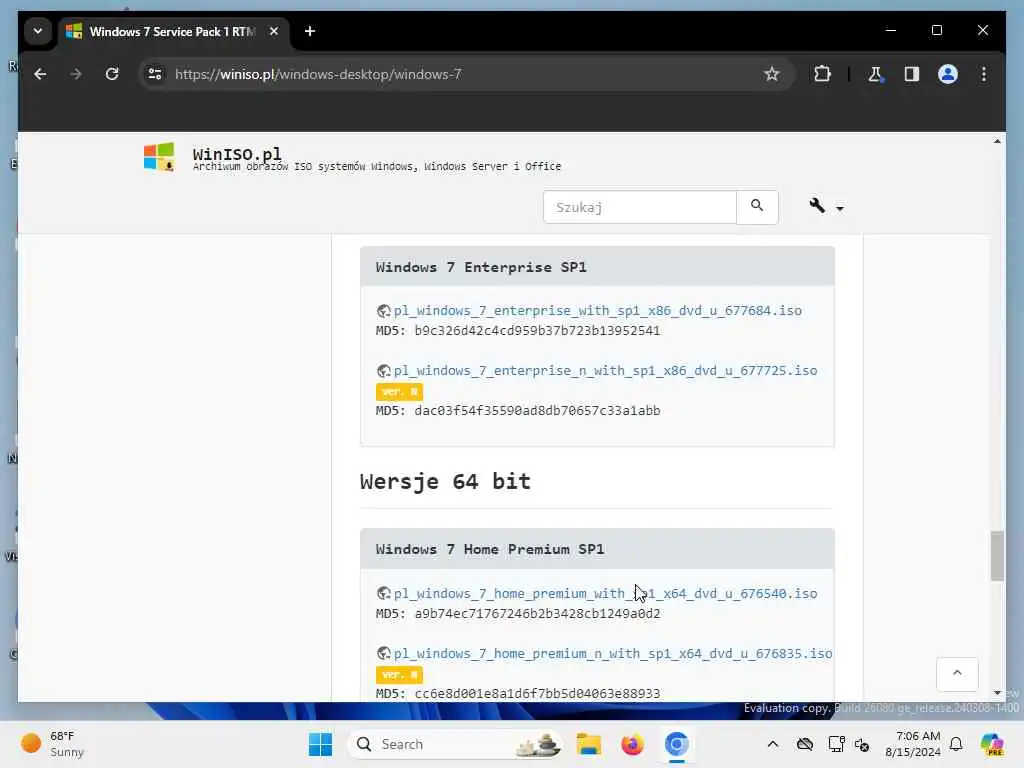Open Chrome Labs flask icon
This screenshot has height=768, width=1024.
click(875, 74)
